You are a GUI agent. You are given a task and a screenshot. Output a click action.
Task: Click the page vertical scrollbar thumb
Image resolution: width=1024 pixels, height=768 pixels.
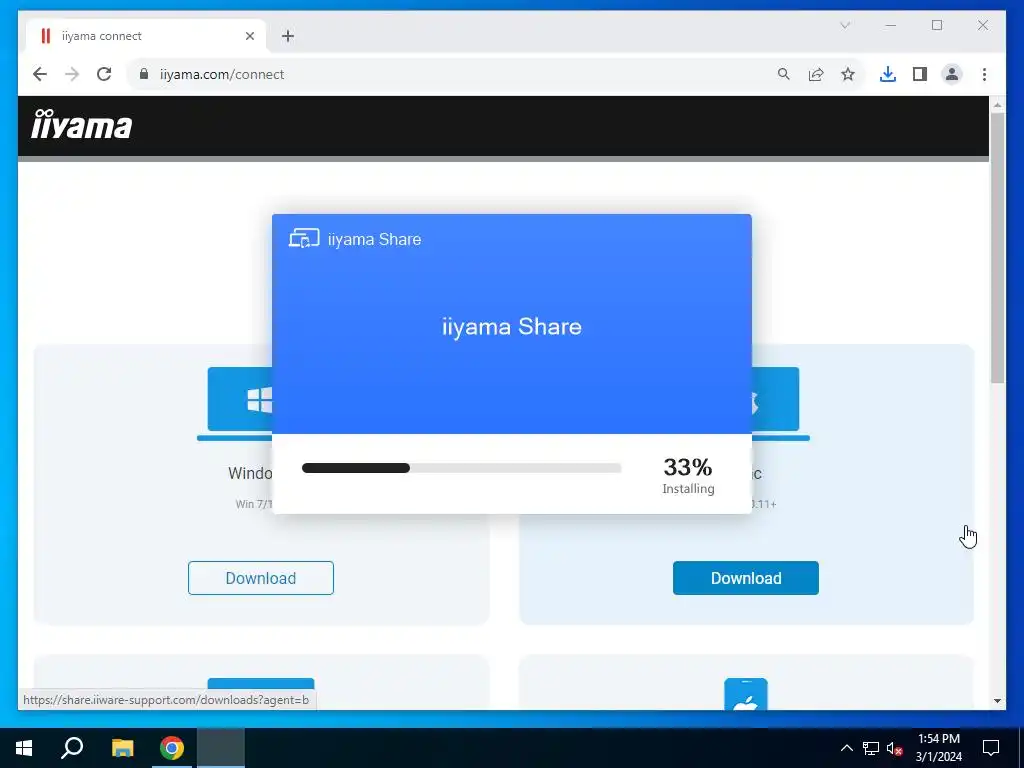tap(997, 248)
